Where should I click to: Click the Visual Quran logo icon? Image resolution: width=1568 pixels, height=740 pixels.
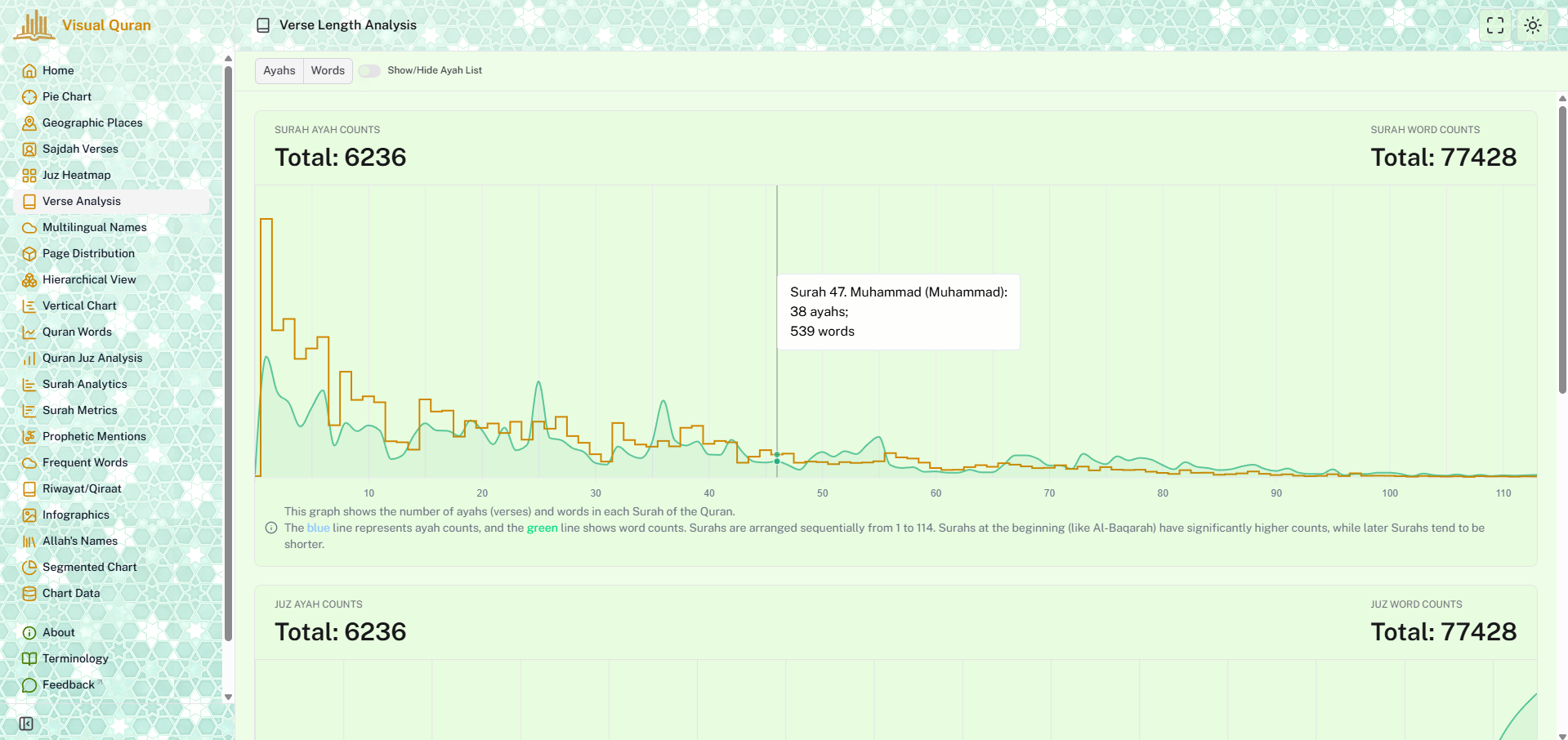[x=34, y=25]
